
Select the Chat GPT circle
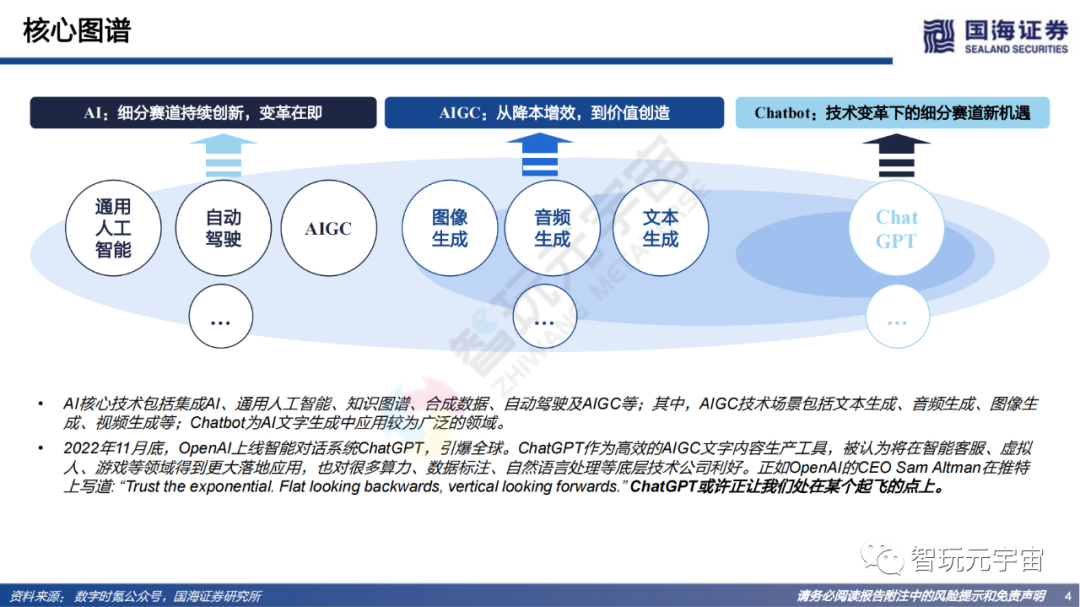896,228
